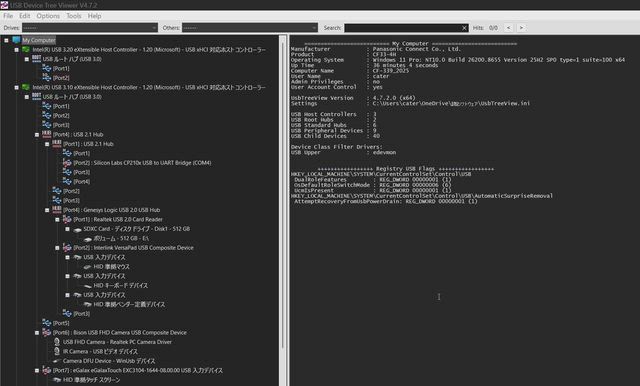Collapse the eGalax eGalaxTouch [Port7] node
Screen dimensions: 640x386
(37, 370)
